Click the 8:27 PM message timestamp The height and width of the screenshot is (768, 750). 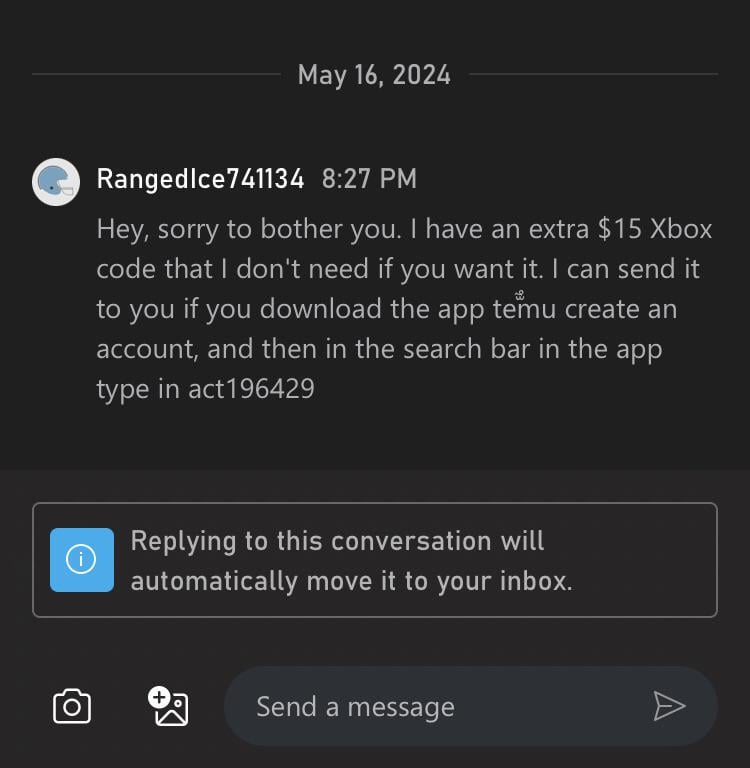point(369,179)
